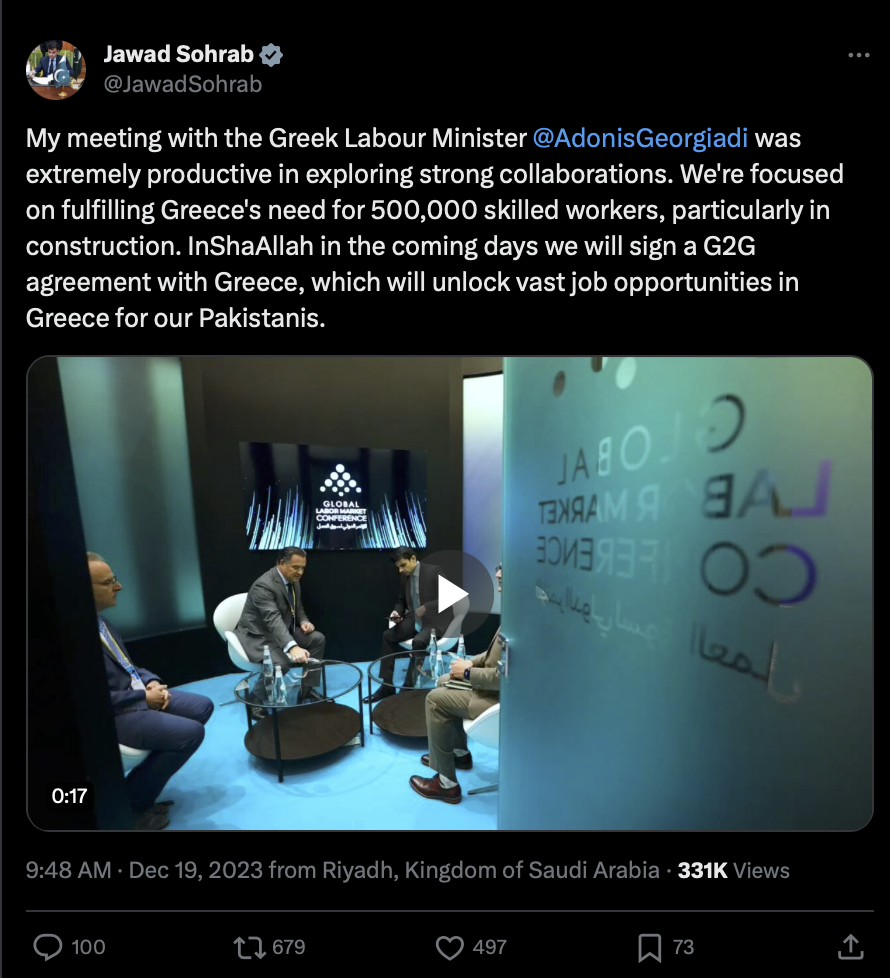890x978 pixels.
Task: Click the 73 bookmarks count
Action: pyautogui.click(x=683, y=947)
